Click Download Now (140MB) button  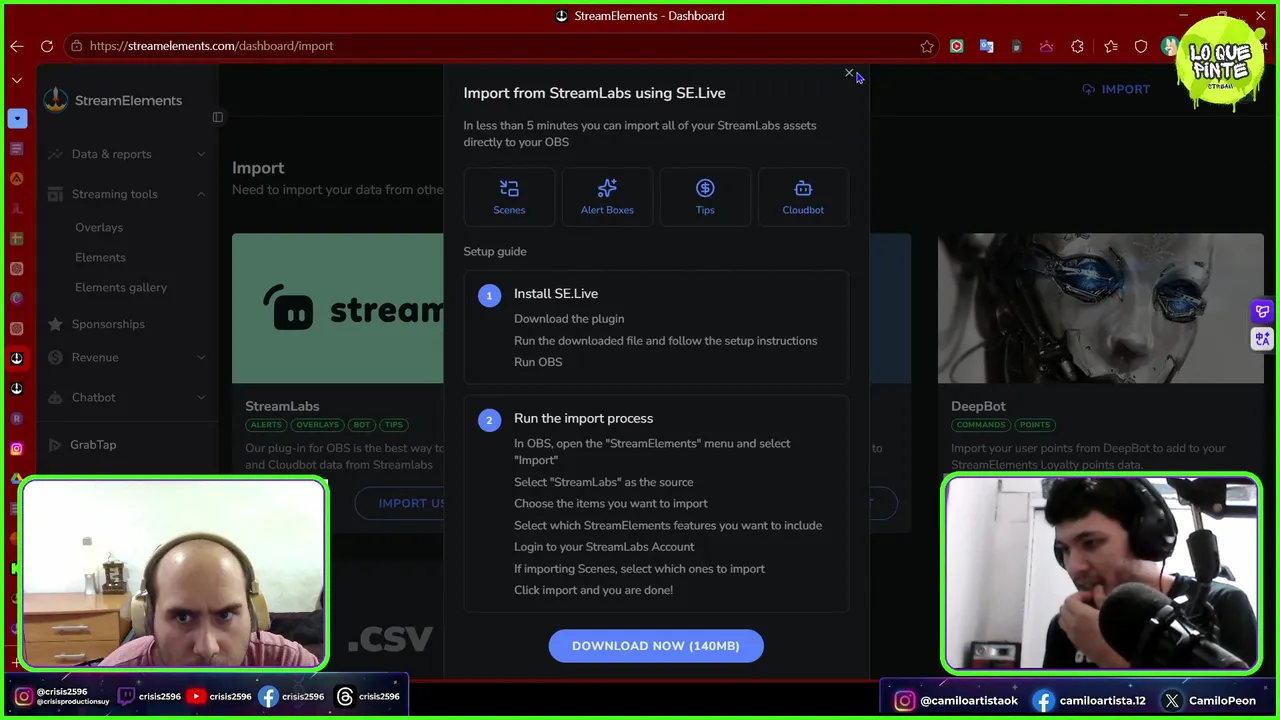click(656, 646)
